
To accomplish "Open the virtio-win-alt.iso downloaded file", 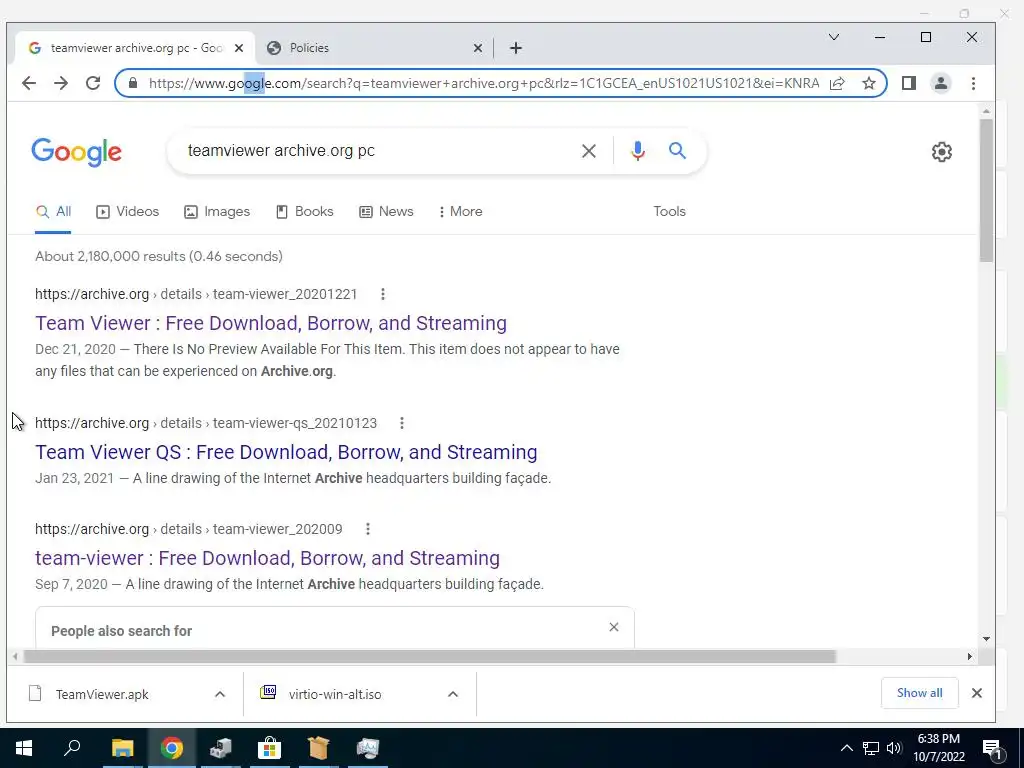I will tap(335, 694).
